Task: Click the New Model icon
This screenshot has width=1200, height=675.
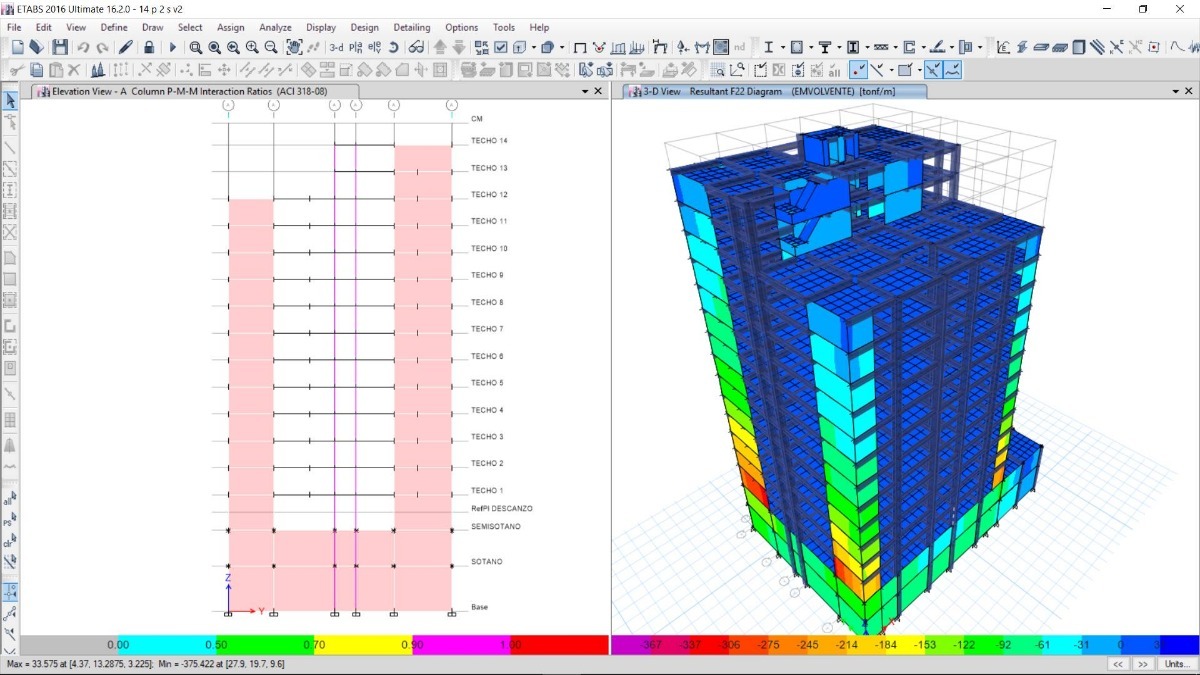Action: [17, 47]
